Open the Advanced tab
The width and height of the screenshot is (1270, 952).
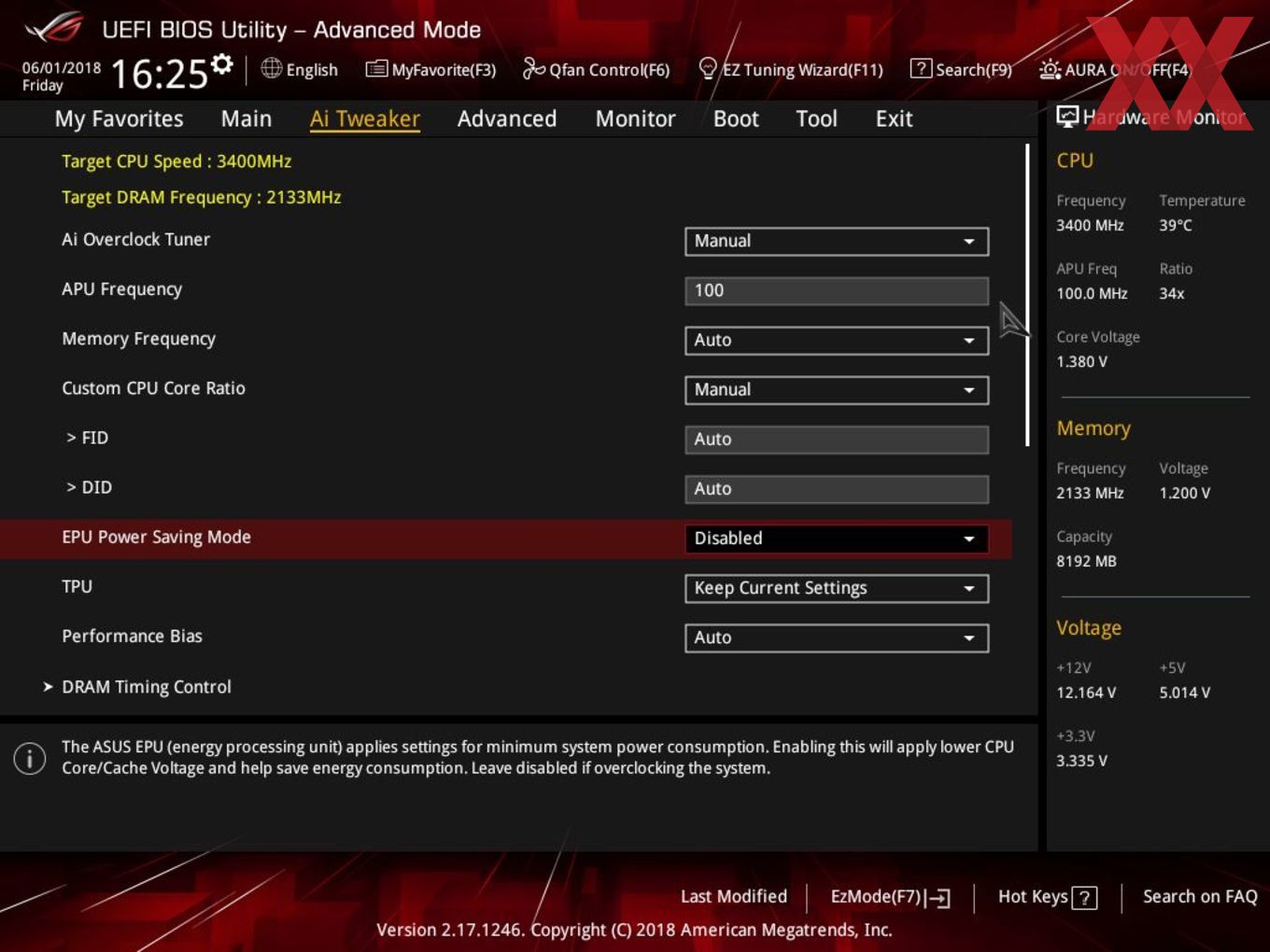coord(507,119)
